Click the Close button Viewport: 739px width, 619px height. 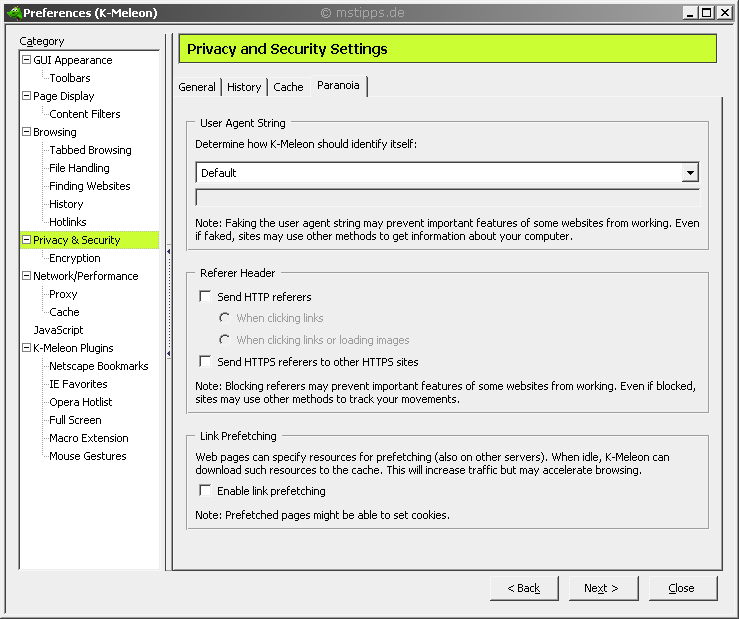coord(683,588)
